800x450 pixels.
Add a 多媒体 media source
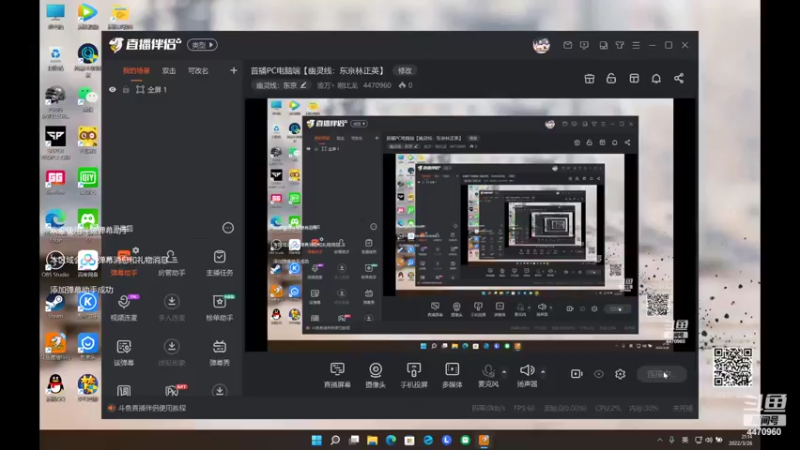452,374
